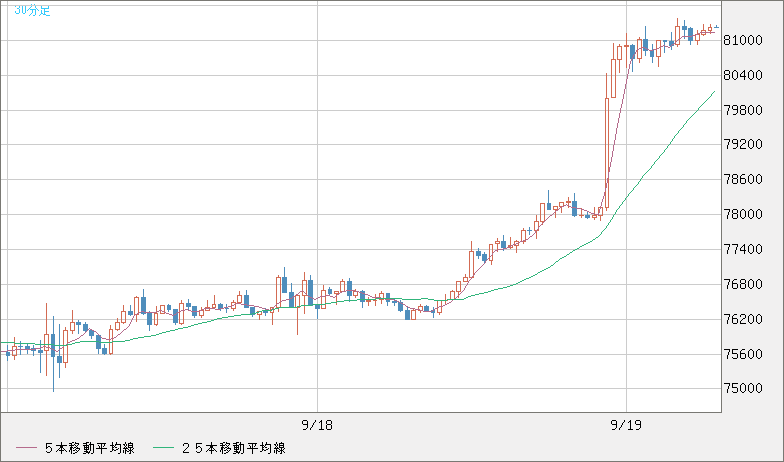Click the 79200 price axis label
This screenshot has height=462, width=784.
[743, 144]
